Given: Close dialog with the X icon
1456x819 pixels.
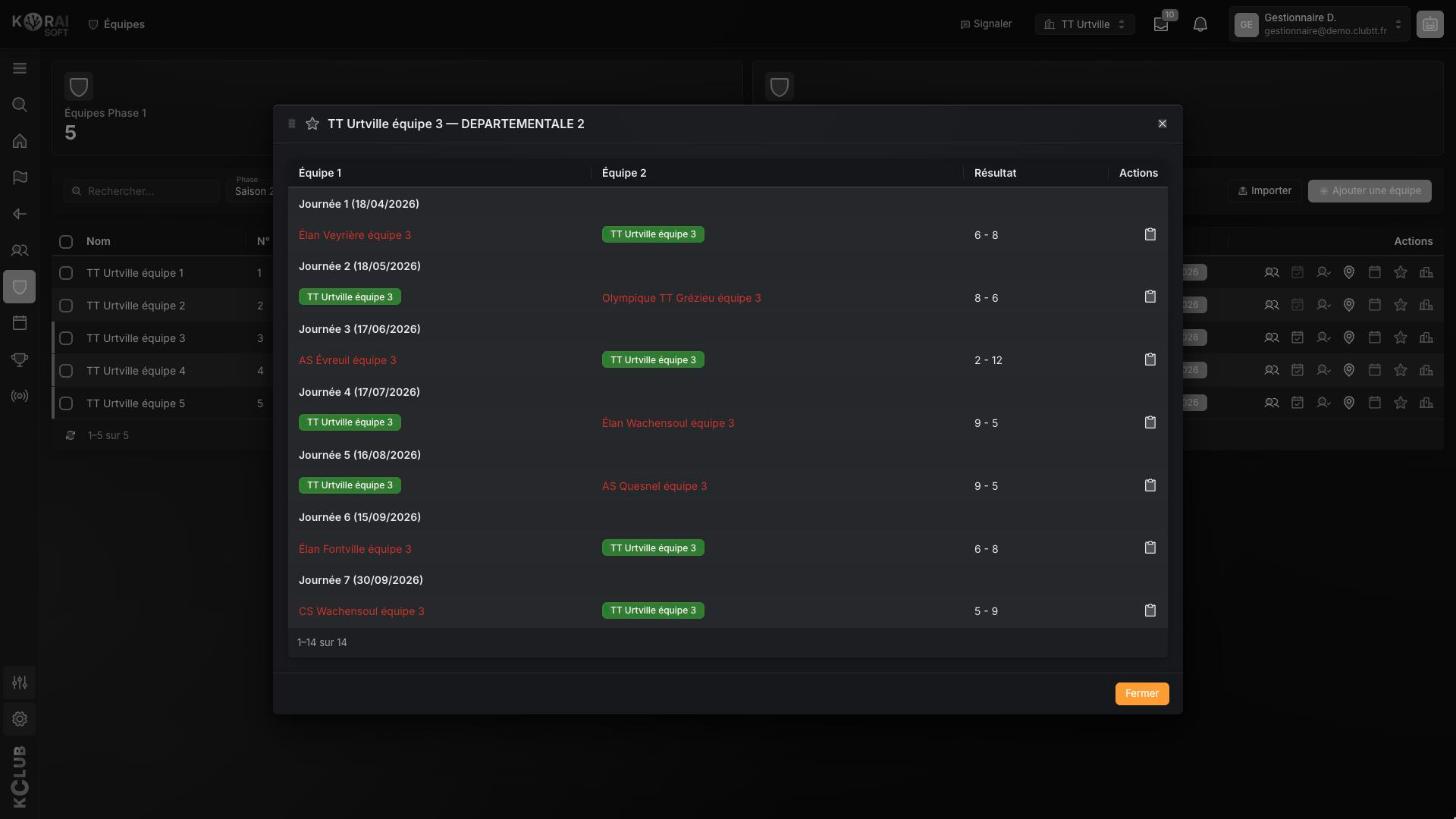Looking at the screenshot, I should (1162, 124).
